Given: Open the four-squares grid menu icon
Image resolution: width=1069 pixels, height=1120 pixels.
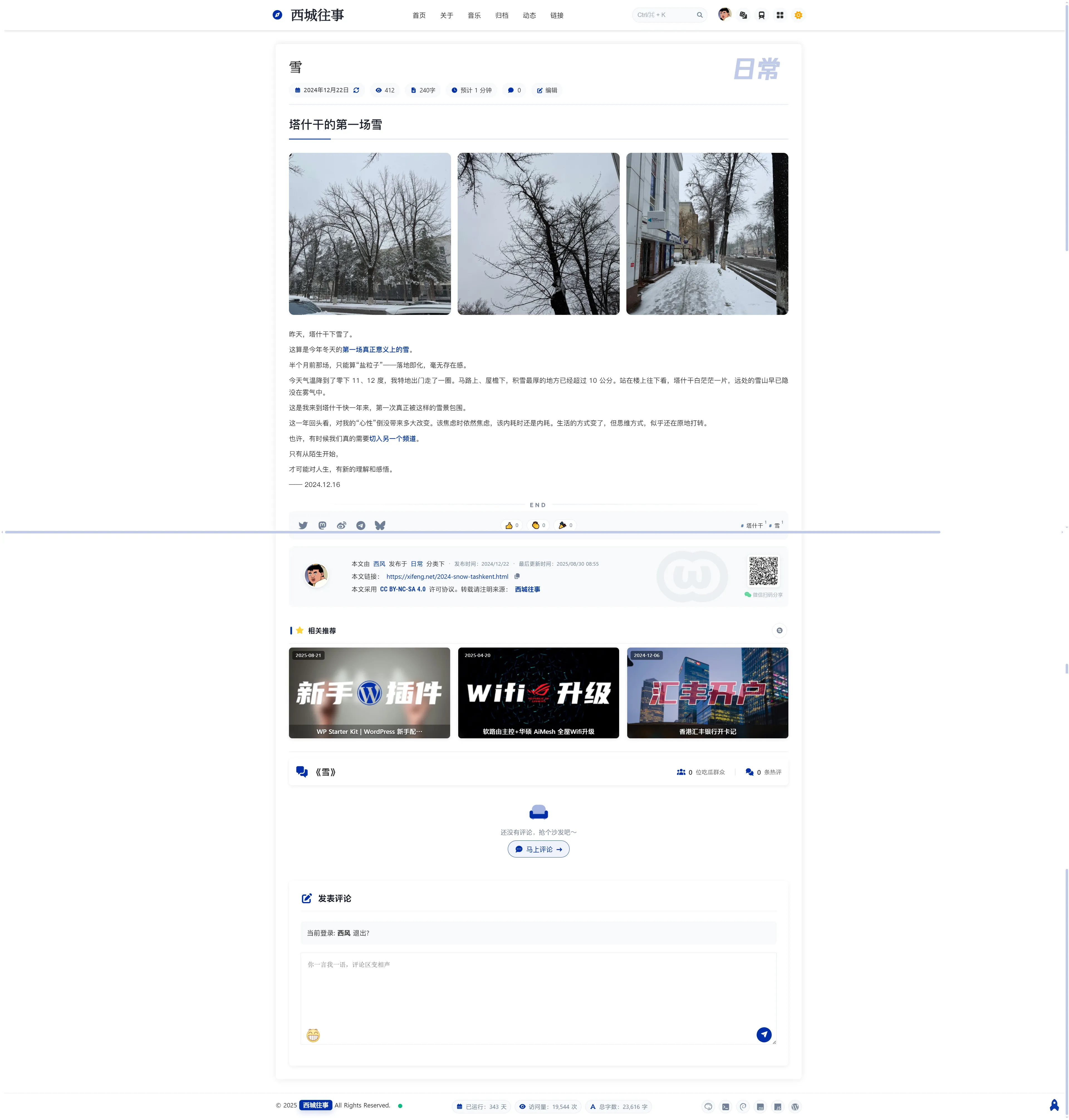Looking at the screenshot, I should pyautogui.click(x=780, y=15).
